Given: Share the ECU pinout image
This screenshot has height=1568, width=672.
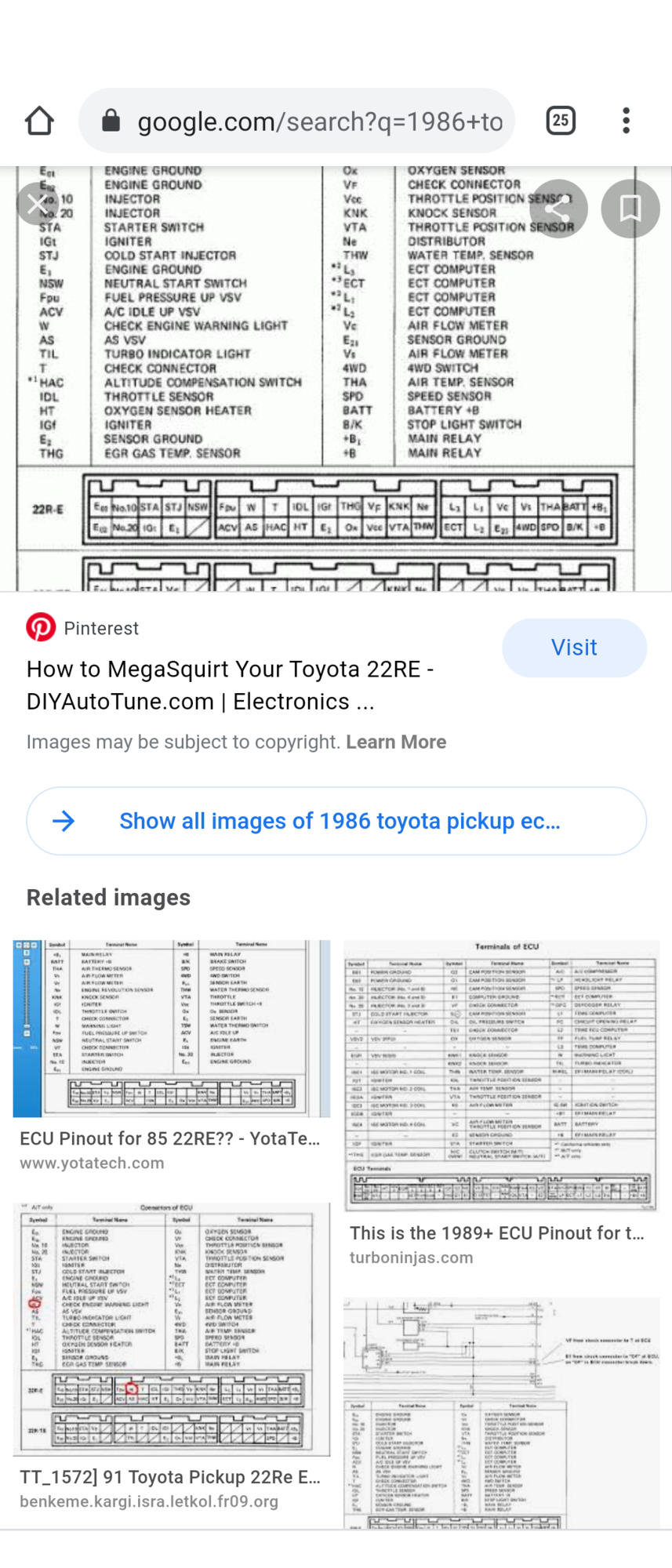Looking at the screenshot, I should coord(558,209).
